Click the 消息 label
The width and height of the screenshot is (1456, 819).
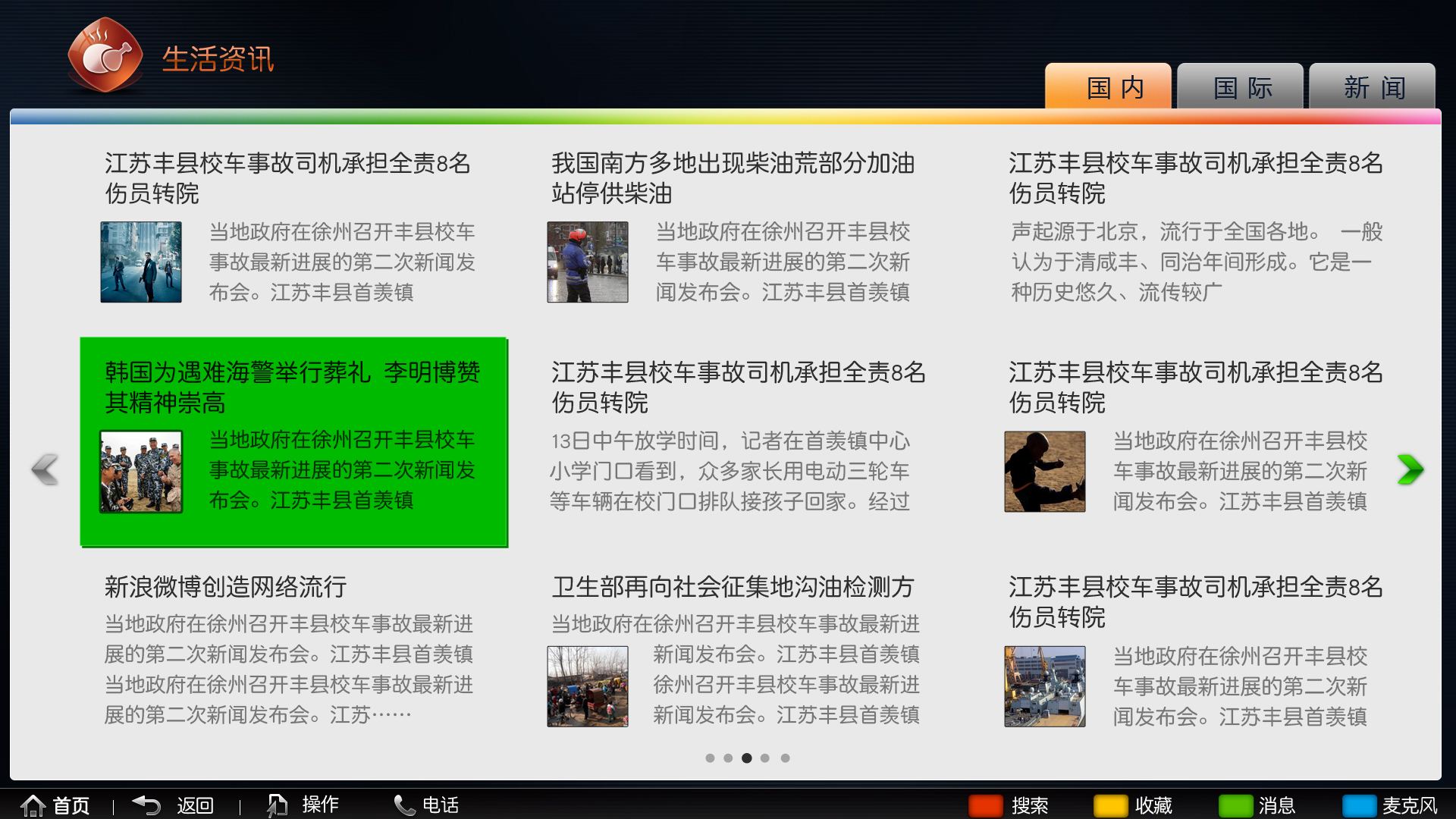point(1277,805)
